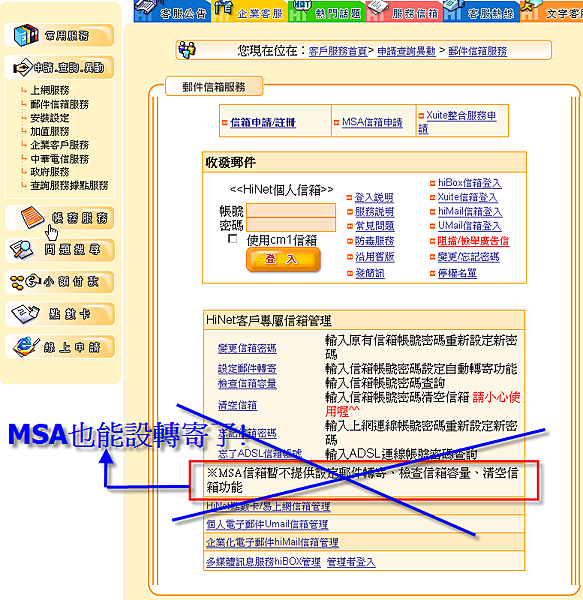Image resolution: width=583 pixels, height=600 pixels.
Task: Click the magnifier icon for 問題搜尋
Action: pos(22,249)
